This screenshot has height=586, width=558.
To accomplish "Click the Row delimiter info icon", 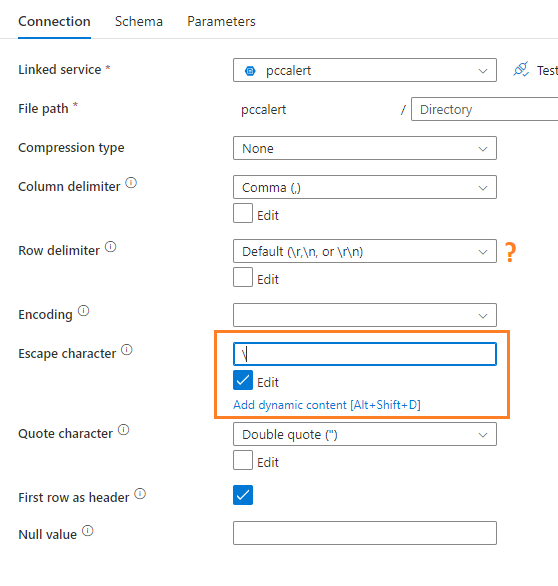I will 111,247.
